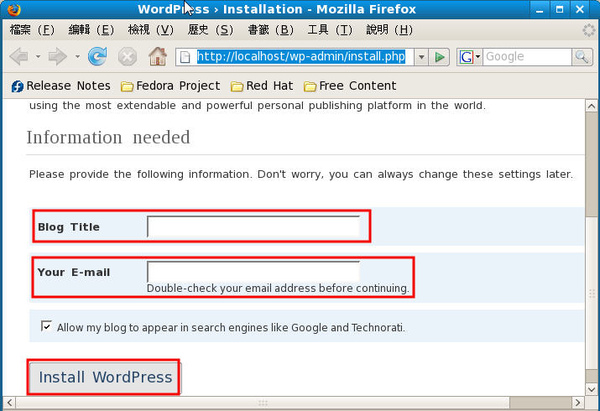Click the 'Information needed' heading

[x=108, y=137]
